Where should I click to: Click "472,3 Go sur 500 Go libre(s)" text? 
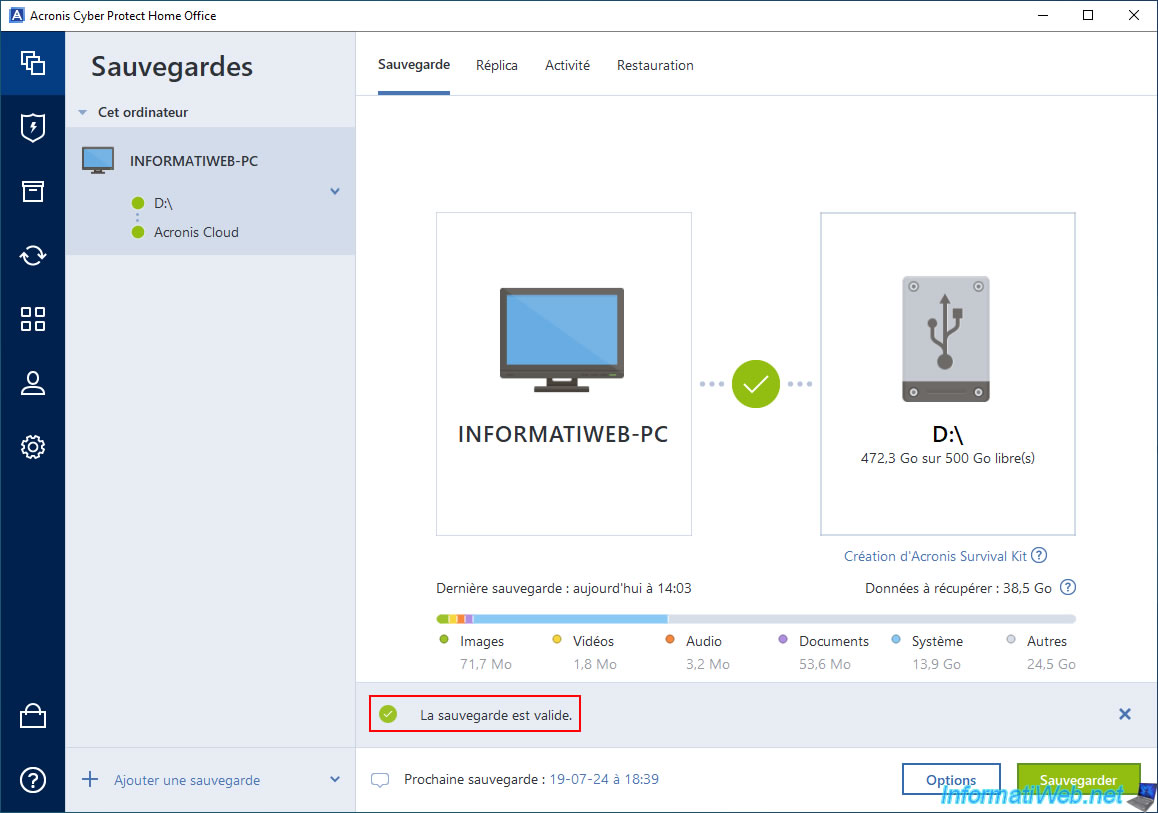coord(948,458)
